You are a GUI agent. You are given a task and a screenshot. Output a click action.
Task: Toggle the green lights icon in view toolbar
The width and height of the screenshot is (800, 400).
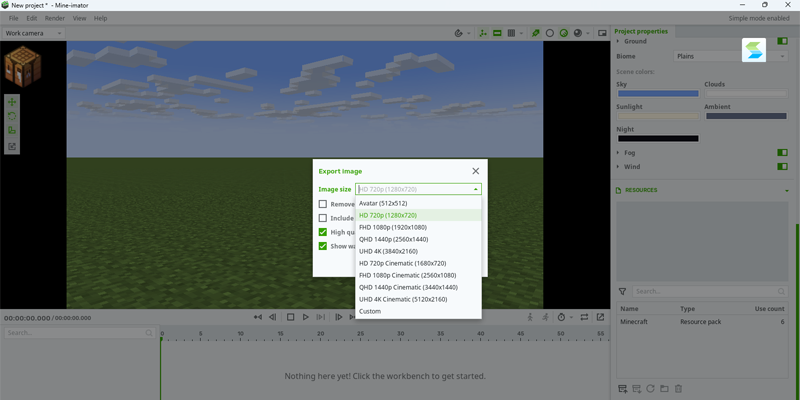click(x=535, y=33)
